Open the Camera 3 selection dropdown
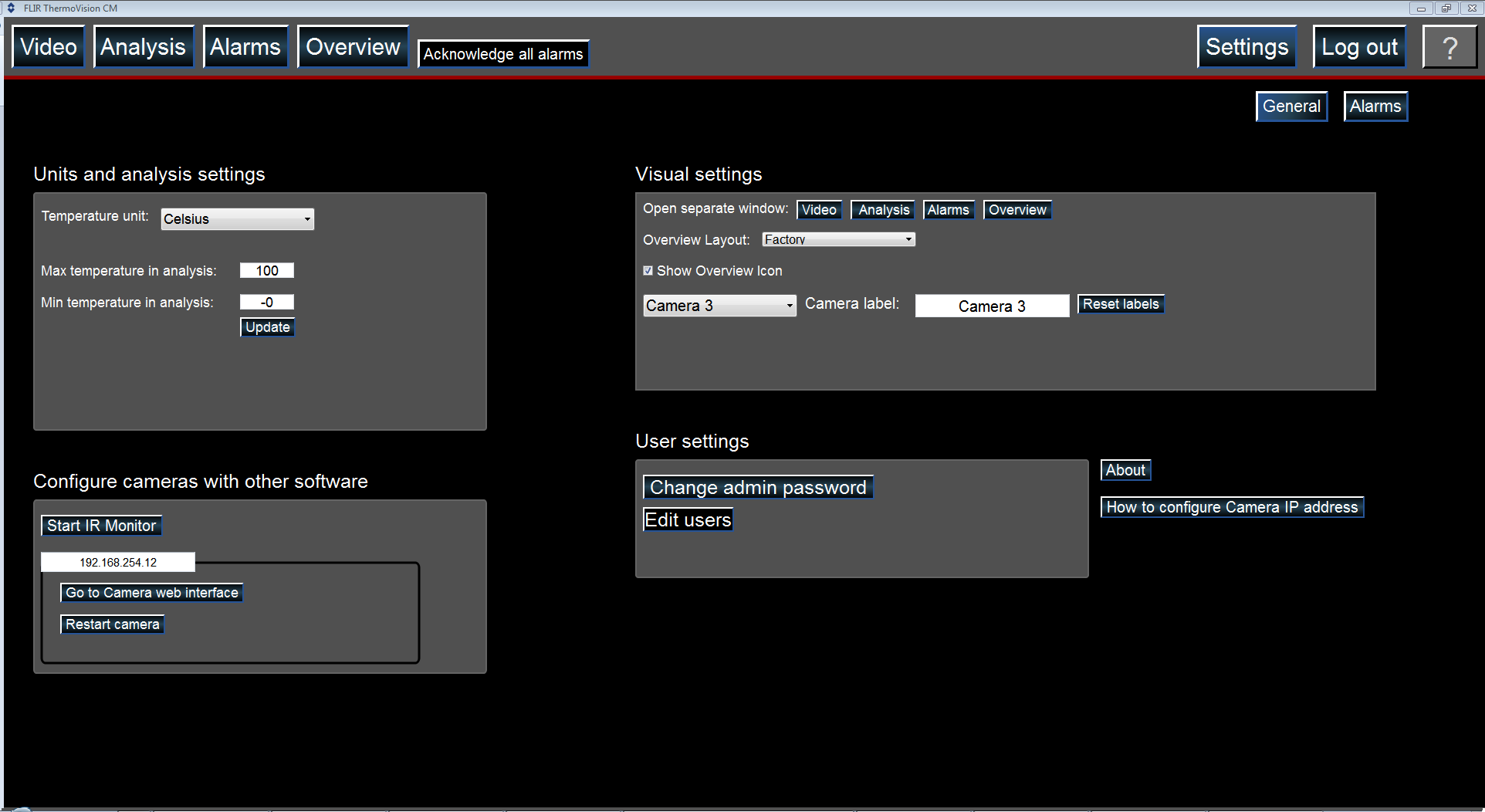Image resolution: width=1485 pixels, height=812 pixels. pyautogui.click(x=719, y=306)
